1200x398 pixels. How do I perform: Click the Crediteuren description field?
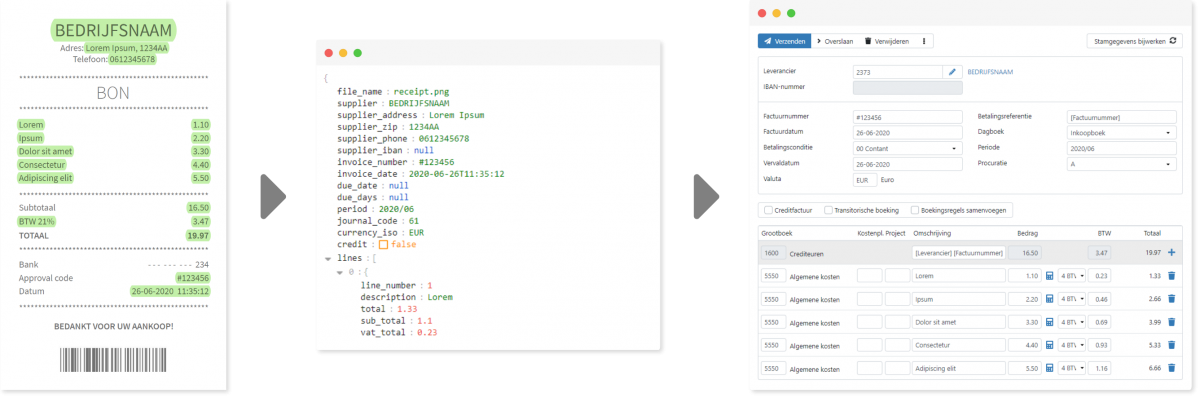click(x=958, y=253)
